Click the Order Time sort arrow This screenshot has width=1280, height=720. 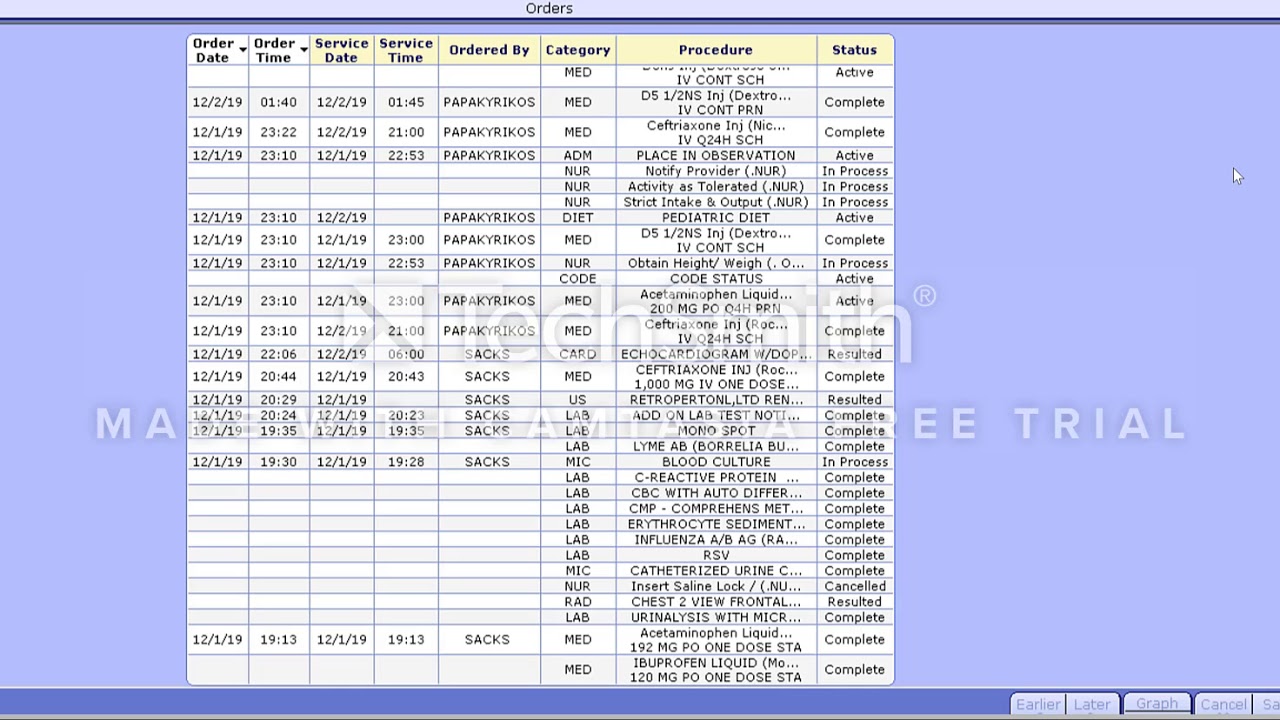(303, 50)
